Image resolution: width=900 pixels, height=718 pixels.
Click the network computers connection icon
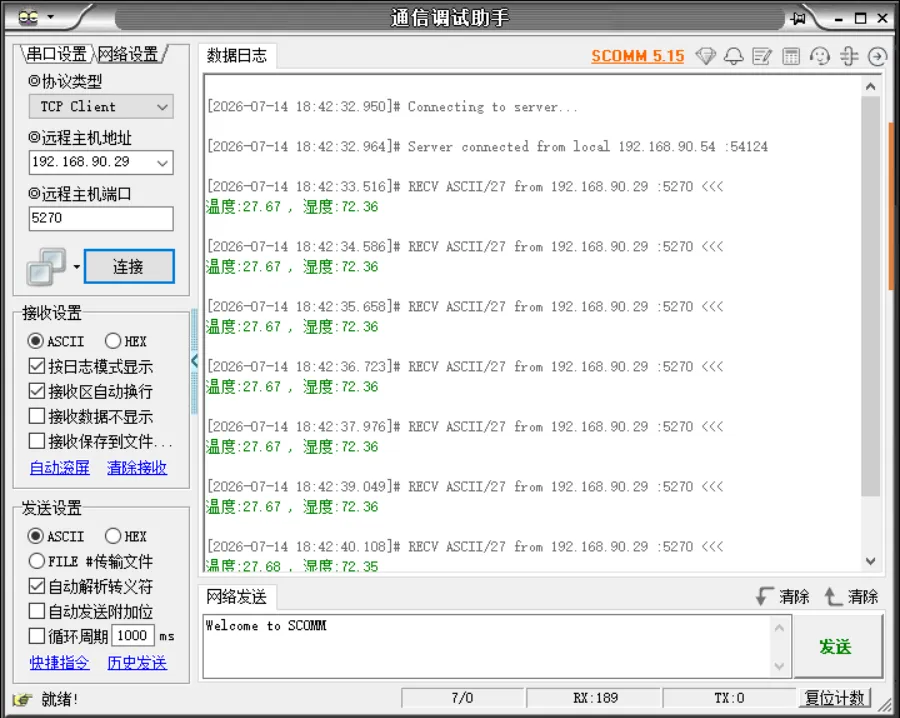[x=46, y=267]
